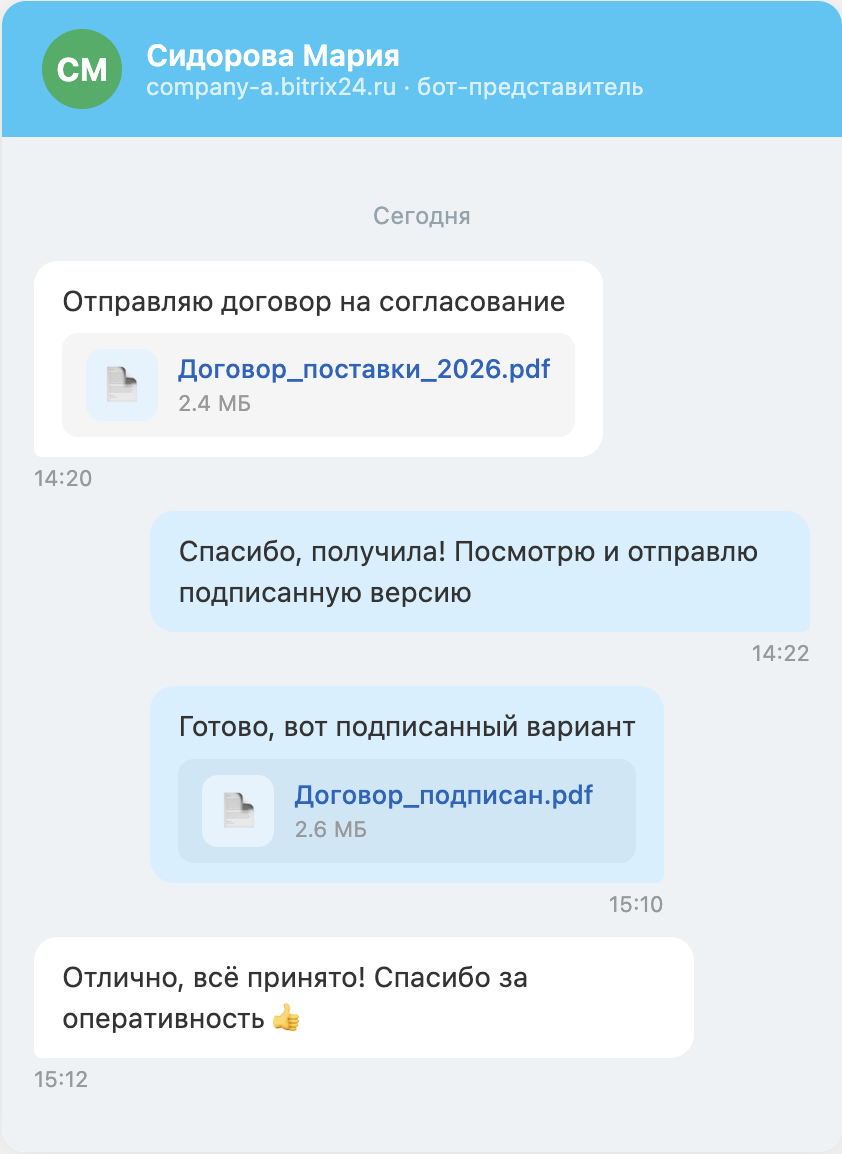Screen dimensions: 842x1154
Task: Click the company-a.bitrix24.ru subtitle in the header
Action: tap(271, 87)
